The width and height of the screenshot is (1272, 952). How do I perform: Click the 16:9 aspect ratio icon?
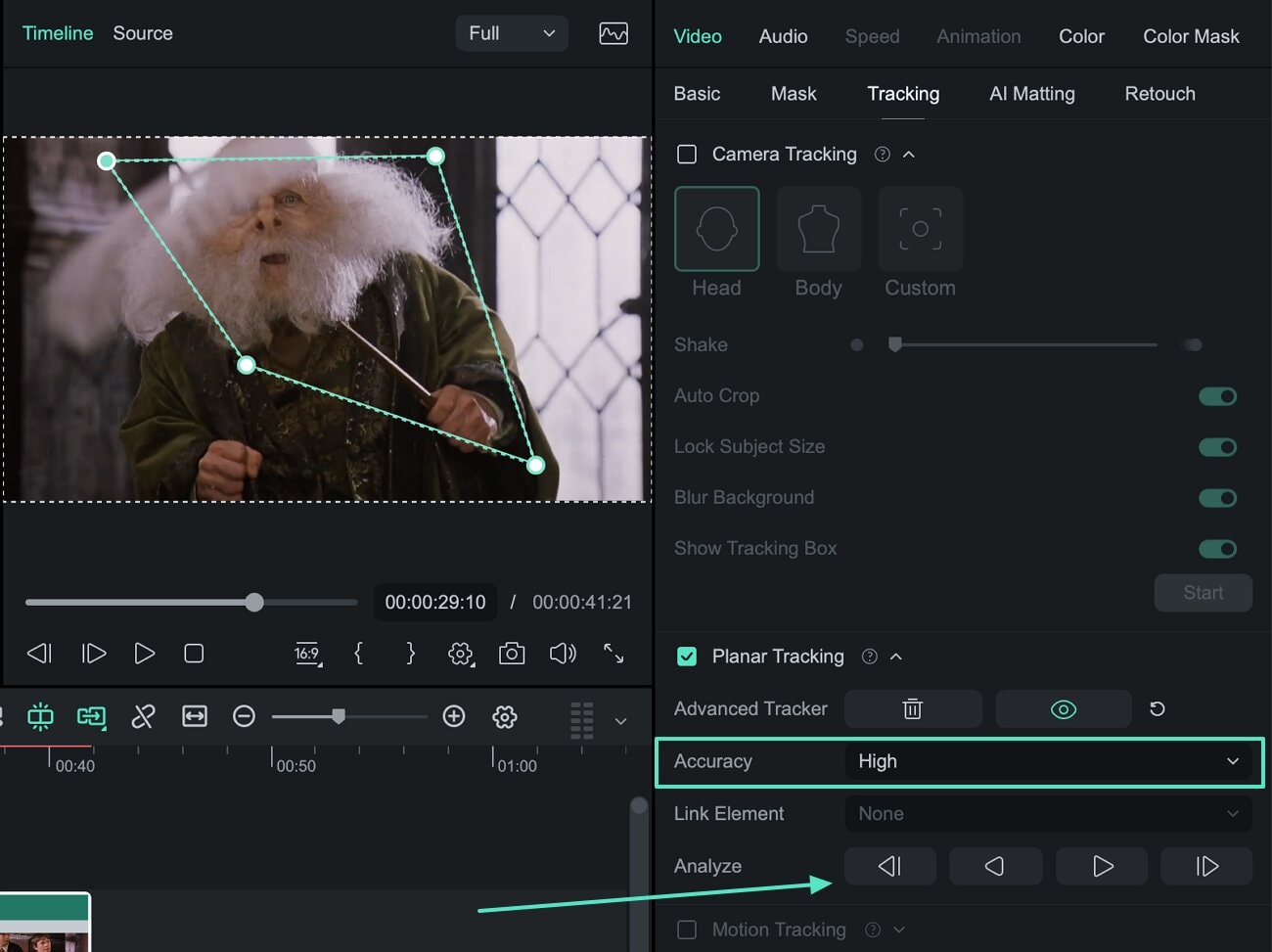point(307,654)
